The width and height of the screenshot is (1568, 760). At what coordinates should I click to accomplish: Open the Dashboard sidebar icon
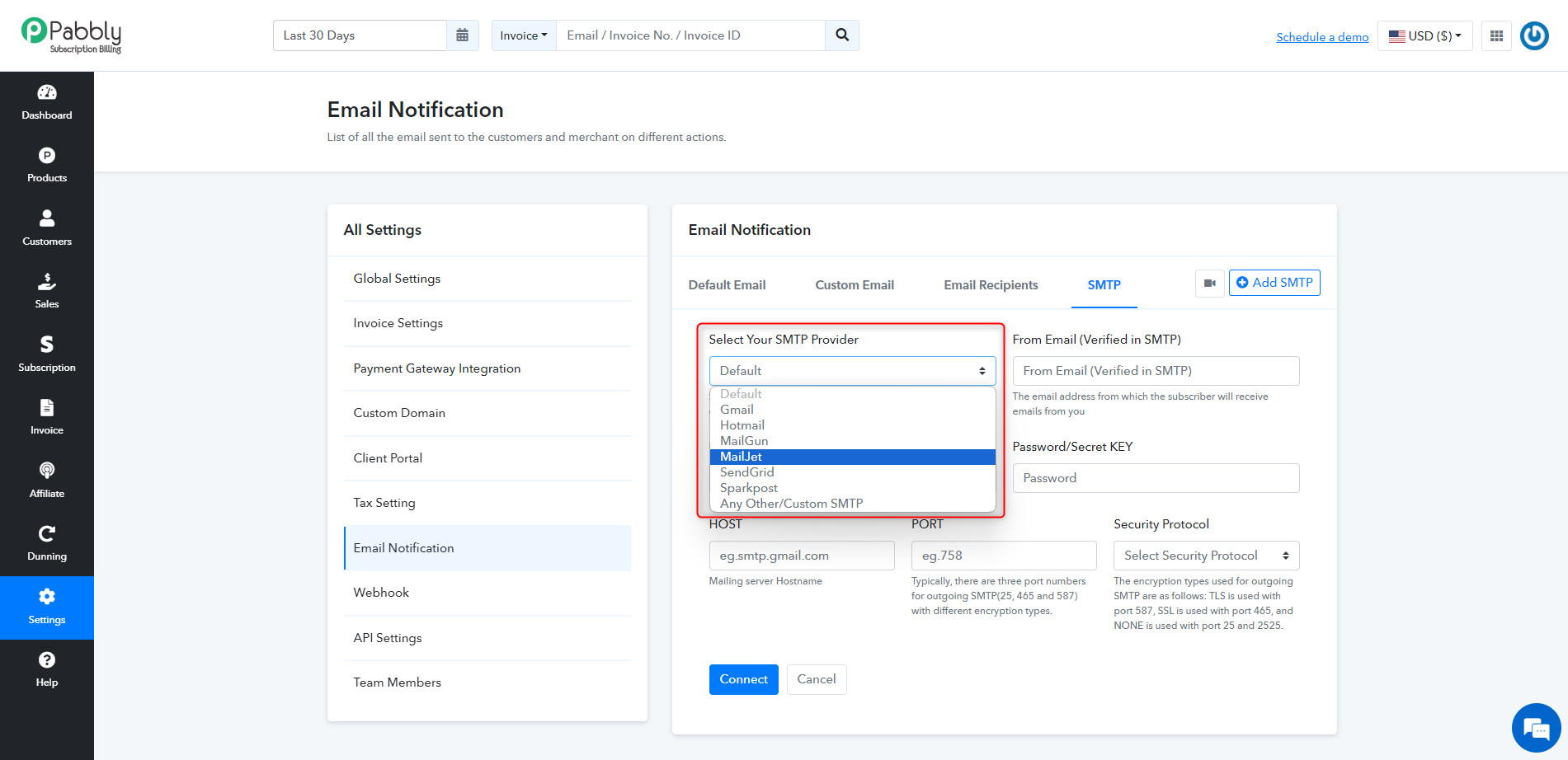click(47, 103)
